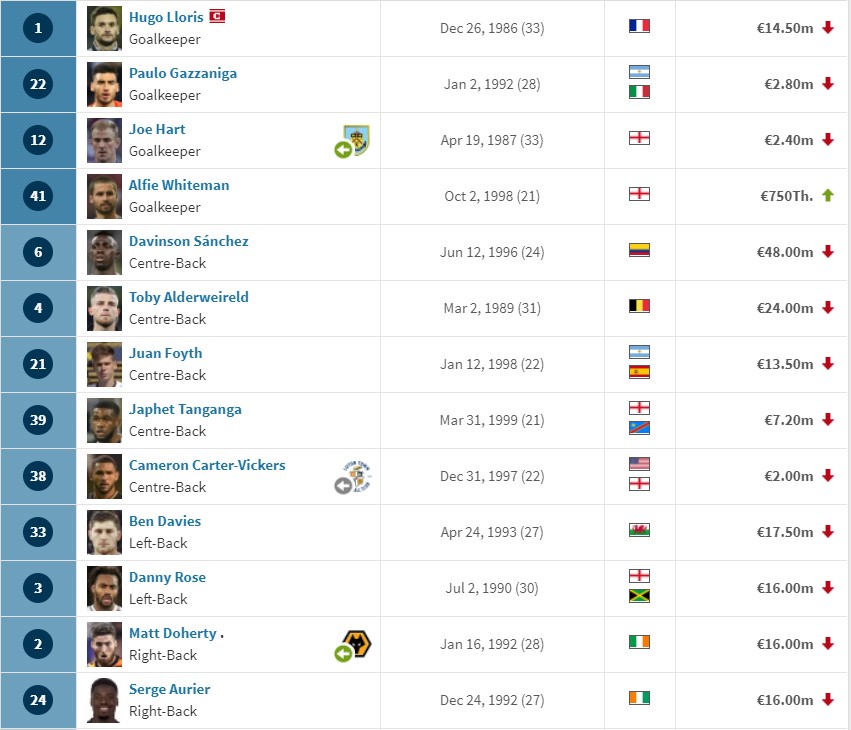This screenshot has width=851, height=730.
Task: Click the Wales flag in Ben Davies row
Action: tap(639, 530)
